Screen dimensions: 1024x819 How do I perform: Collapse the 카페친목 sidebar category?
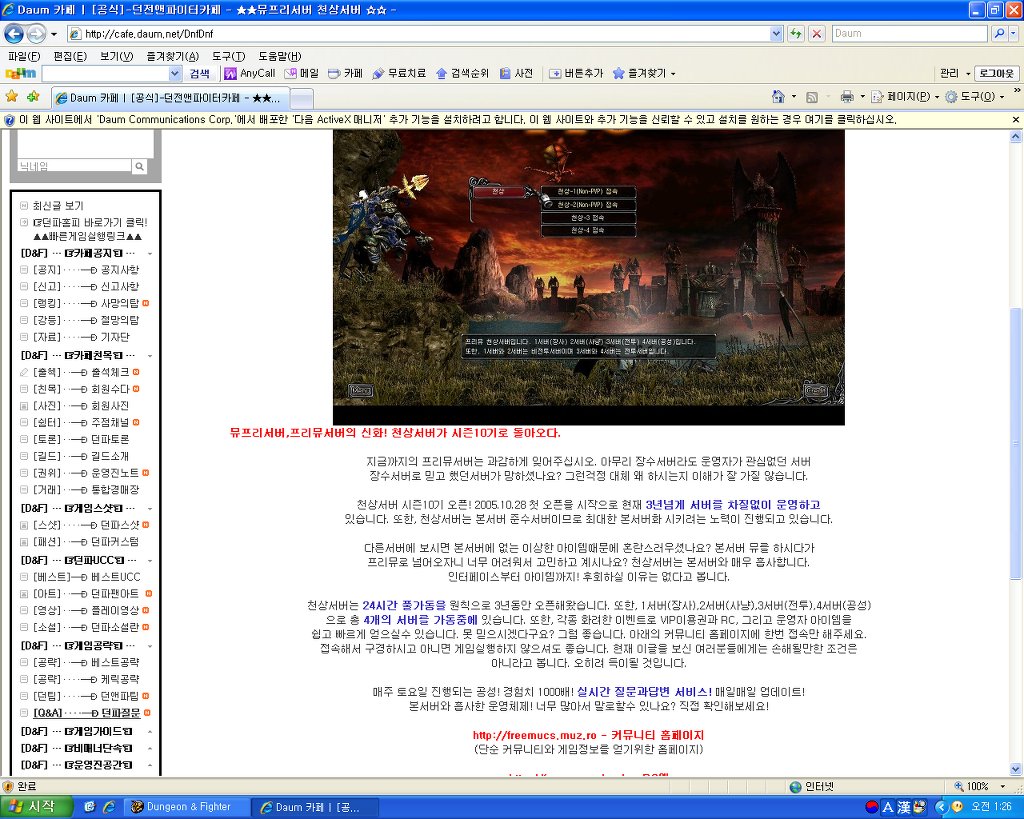tap(150, 356)
